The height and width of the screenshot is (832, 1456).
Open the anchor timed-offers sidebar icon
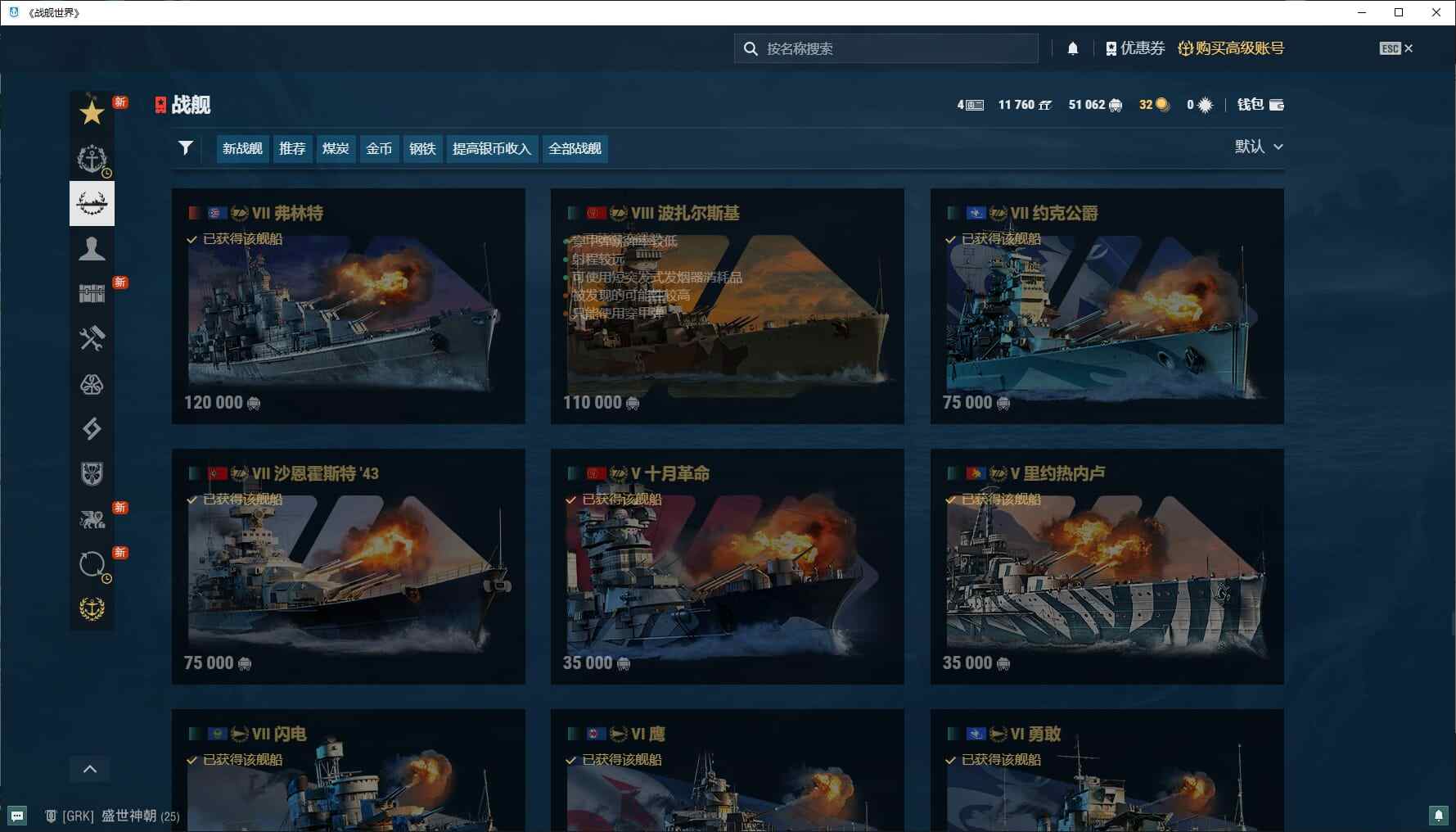[92, 158]
